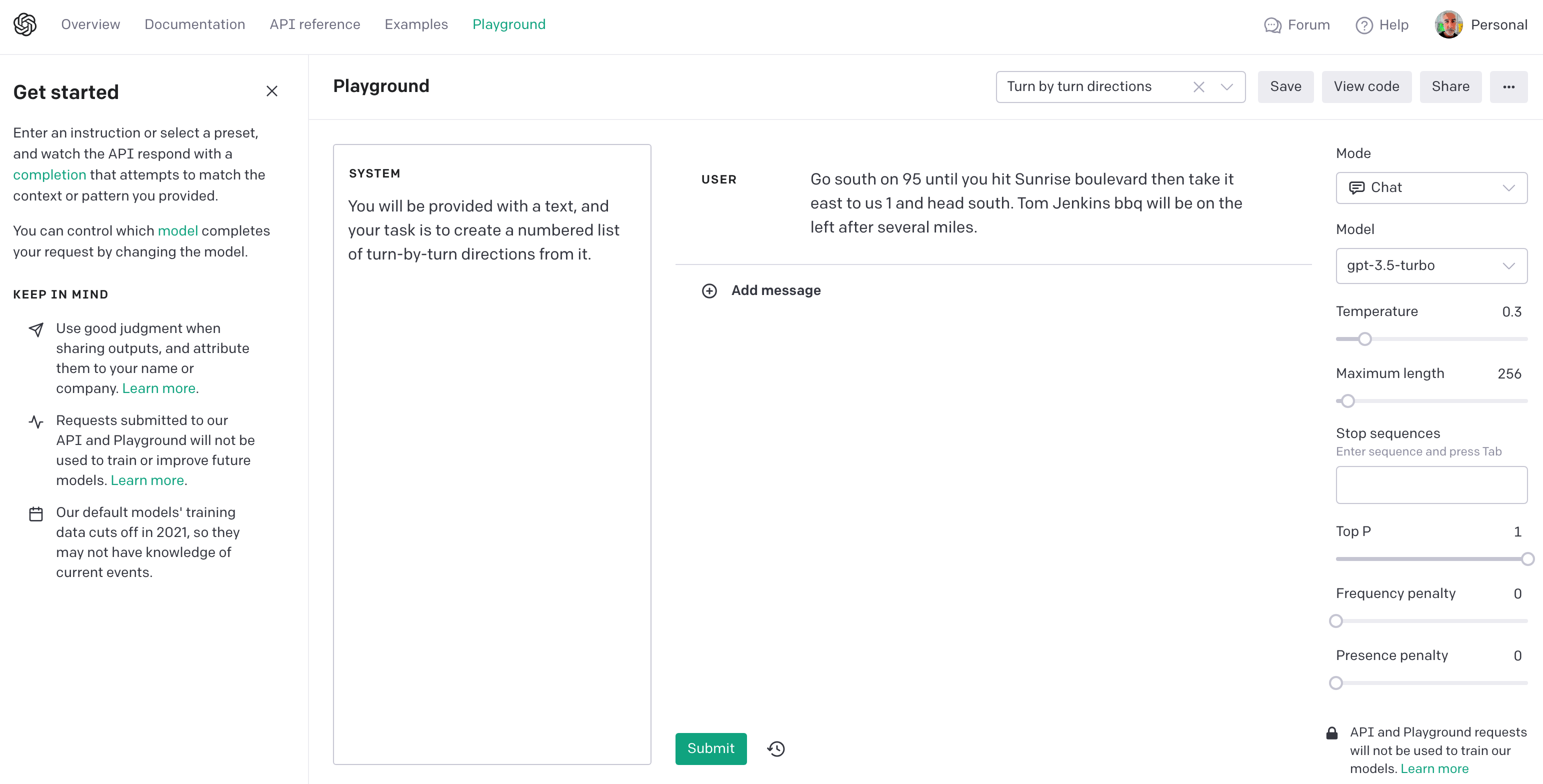This screenshot has height=784, width=1543.
Task: Click the Add message icon in chat
Action: (x=708, y=290)
